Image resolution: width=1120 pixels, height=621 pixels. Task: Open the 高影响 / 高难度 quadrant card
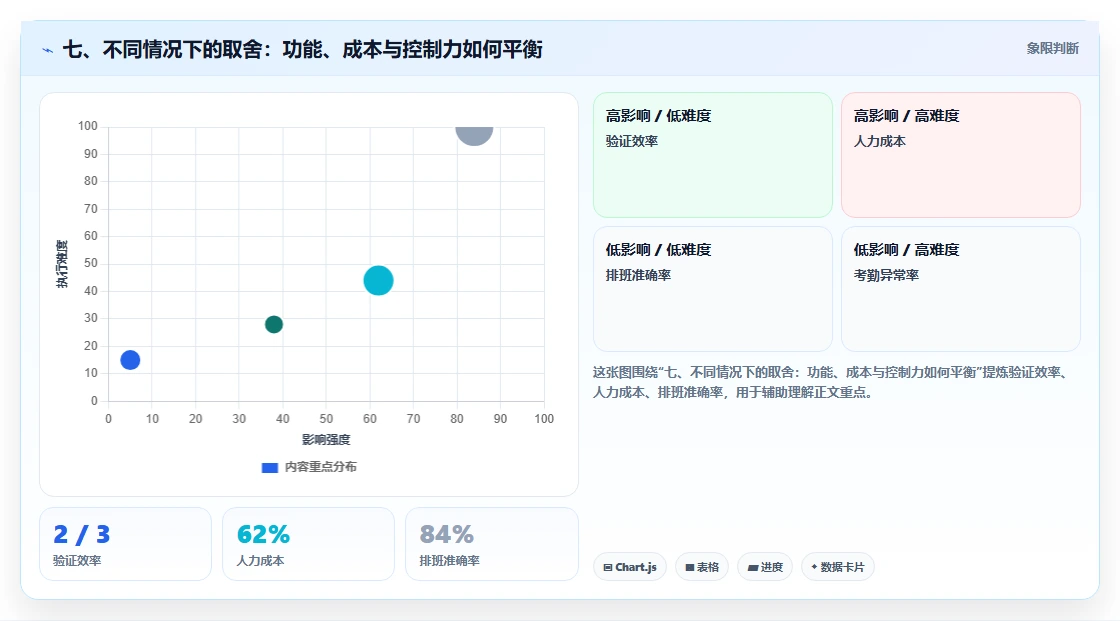click(x=961, y=155)
